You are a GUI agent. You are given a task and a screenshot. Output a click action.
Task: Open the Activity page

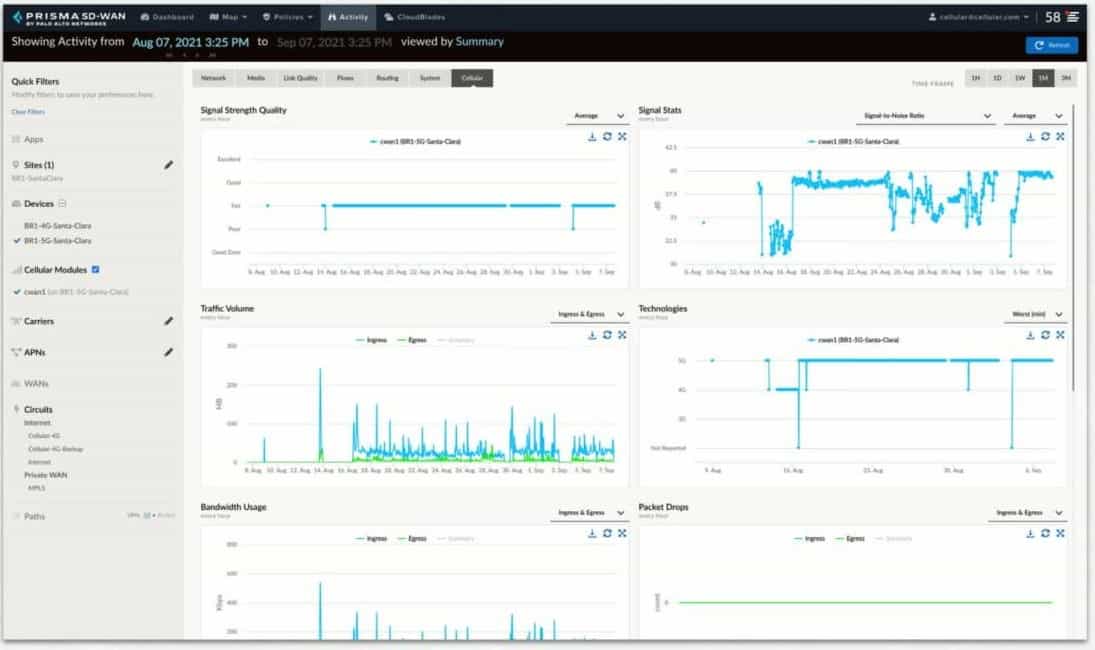pyautogui.click(x=348, y=17)
